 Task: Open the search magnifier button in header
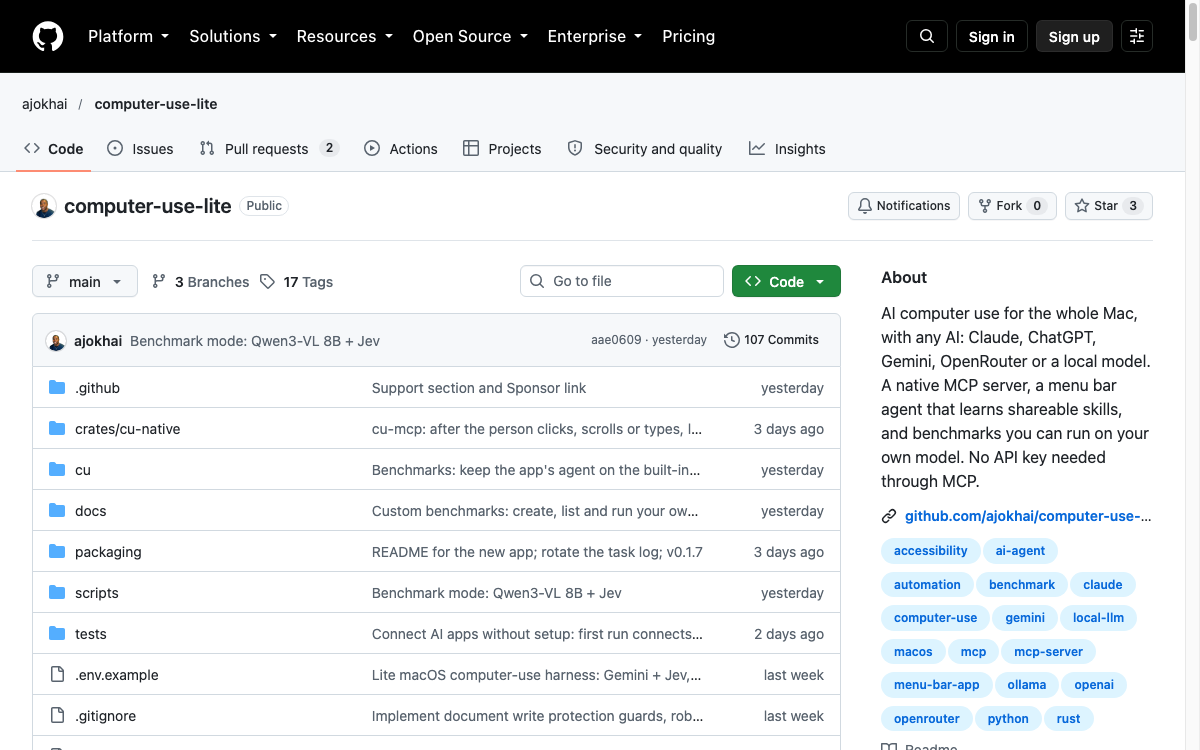927,37
